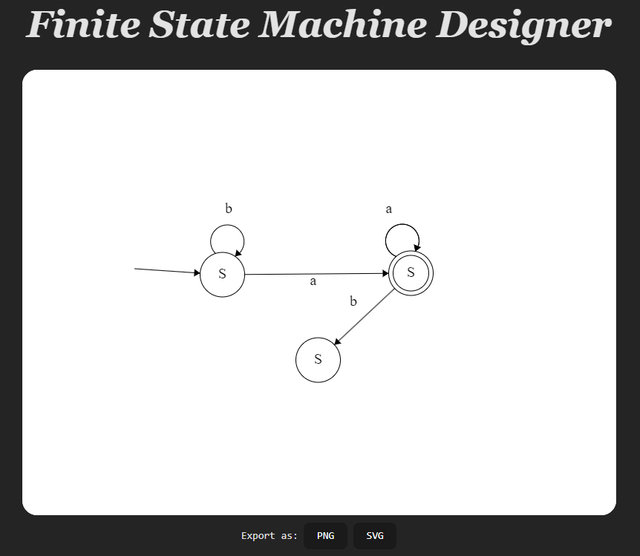Select the diagonal b transition arrow
Image resolution: width=640 pixels, height=556 pixels.
point(364,317)
